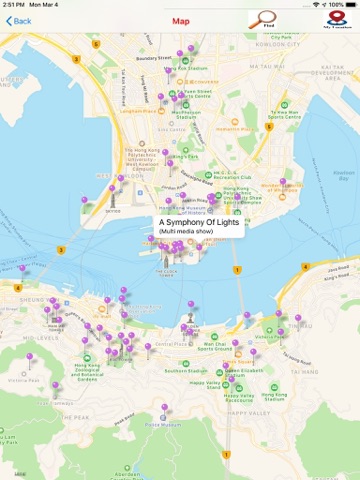Tap the purple pin near Tin Hau
The height and width of the screenshot is (480, 360).
coord(298,318)
